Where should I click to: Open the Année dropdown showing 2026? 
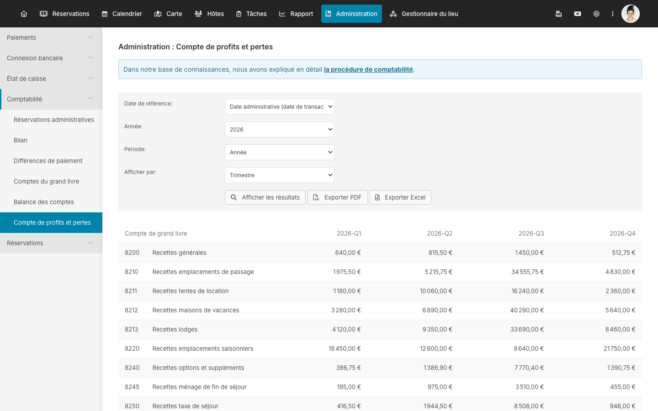point(279,129)
